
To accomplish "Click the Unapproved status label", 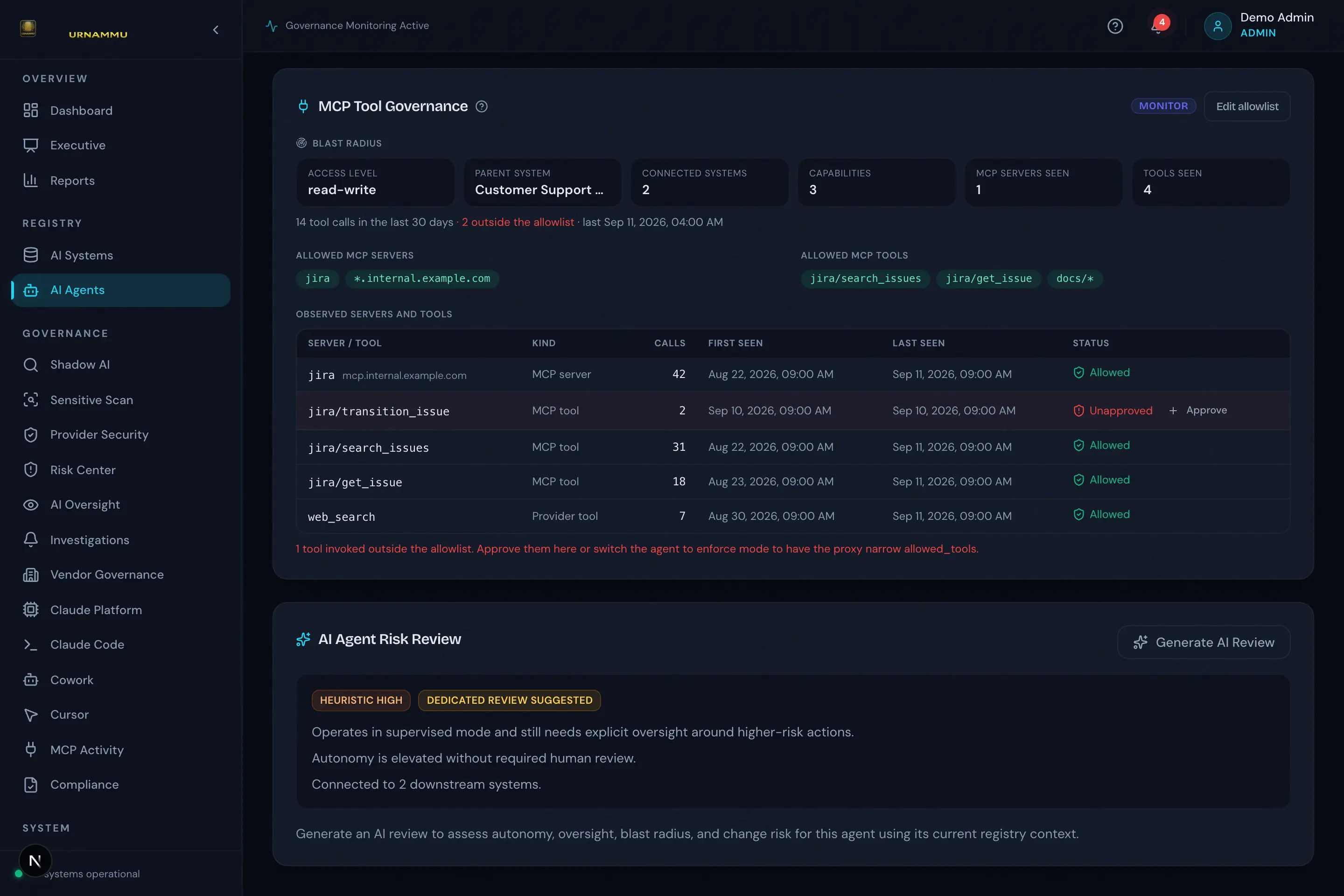I will [1113, 410].
